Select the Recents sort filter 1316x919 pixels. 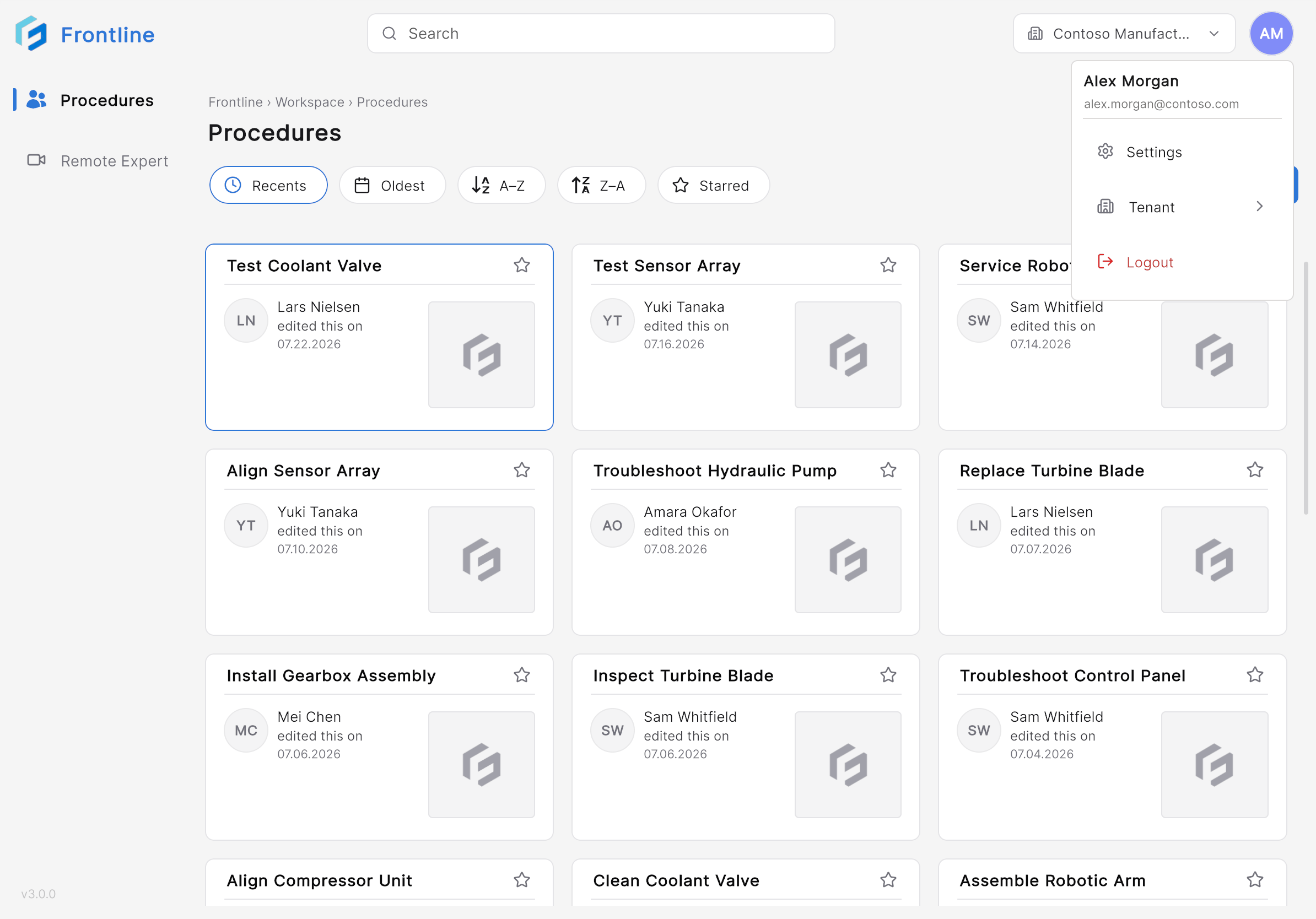click(x=268, y=185)
